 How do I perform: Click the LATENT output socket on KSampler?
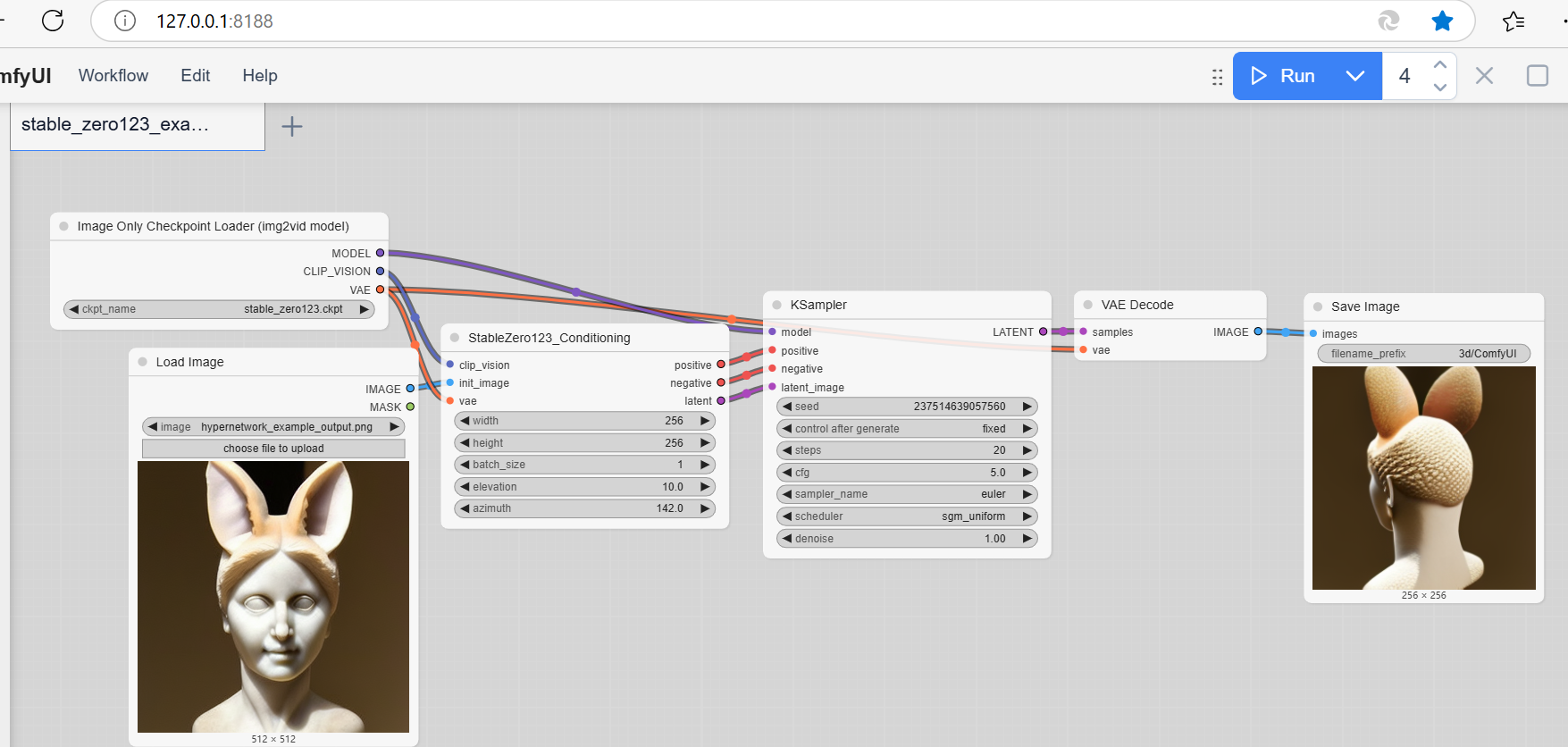click(x=1043, y=332)
